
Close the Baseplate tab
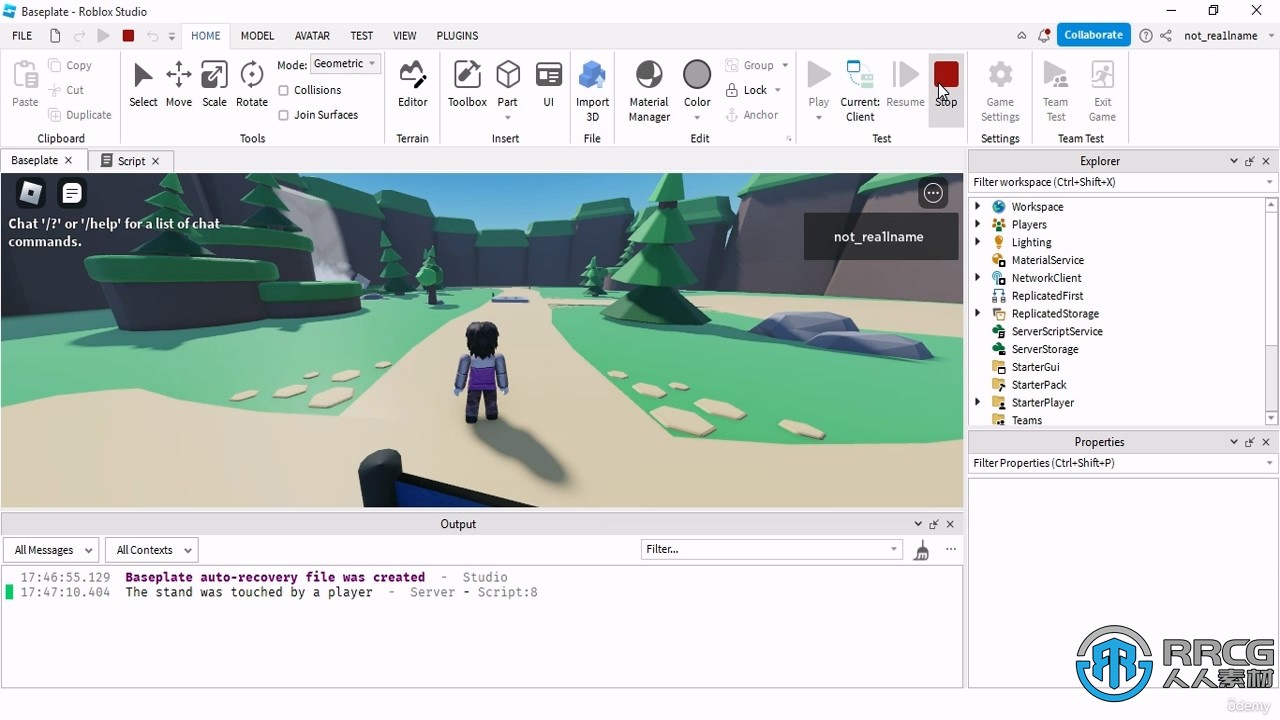tap(68, 160)
